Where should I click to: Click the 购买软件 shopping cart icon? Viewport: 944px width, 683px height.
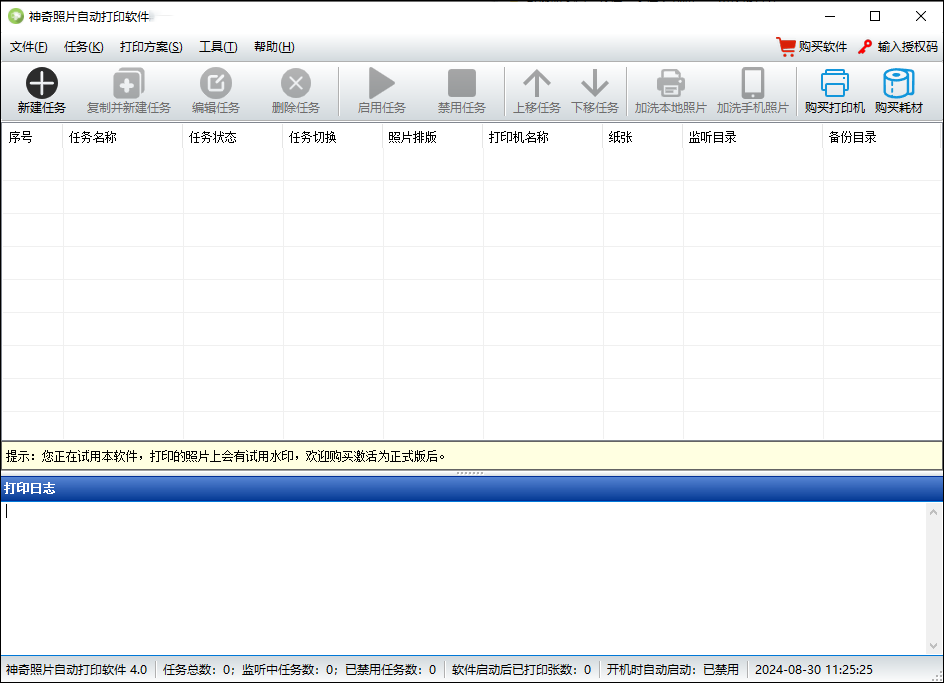point(786,47)
